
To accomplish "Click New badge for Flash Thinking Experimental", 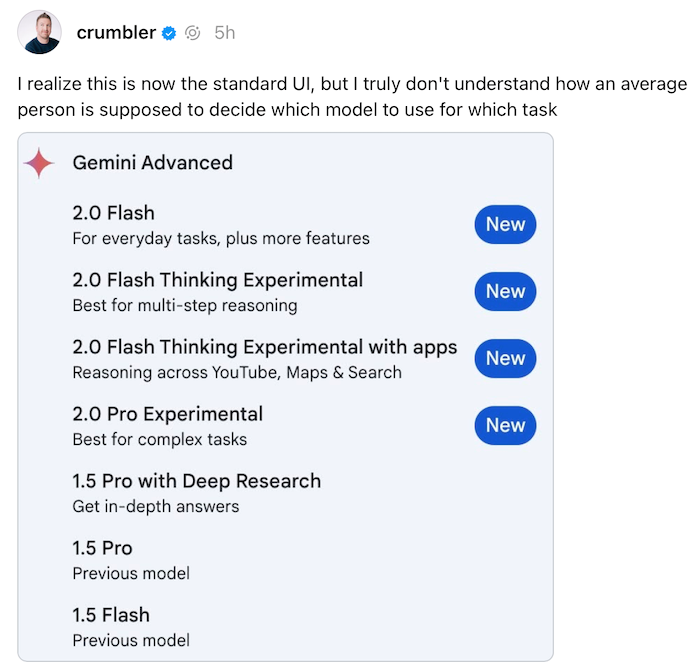I will pos(505,291).
